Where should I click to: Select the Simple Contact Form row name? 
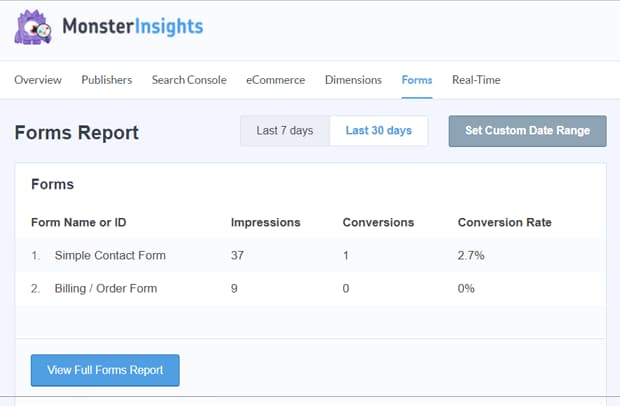point(110,255)
